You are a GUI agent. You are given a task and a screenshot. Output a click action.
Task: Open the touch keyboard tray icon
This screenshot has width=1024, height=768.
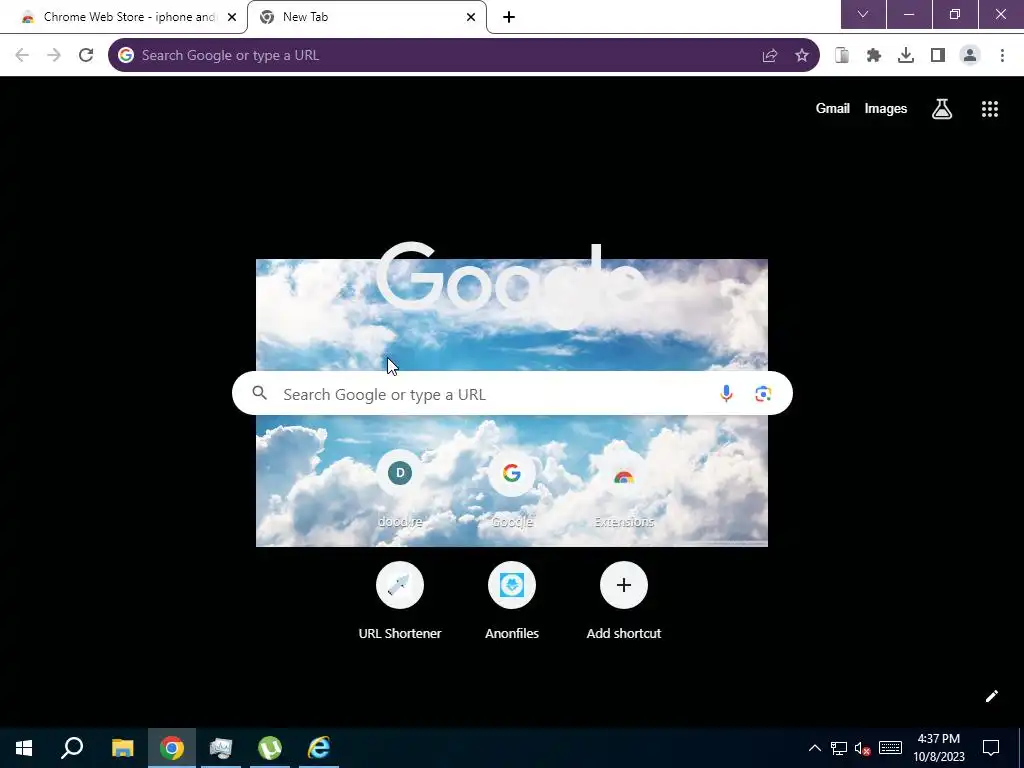[890, 748]
